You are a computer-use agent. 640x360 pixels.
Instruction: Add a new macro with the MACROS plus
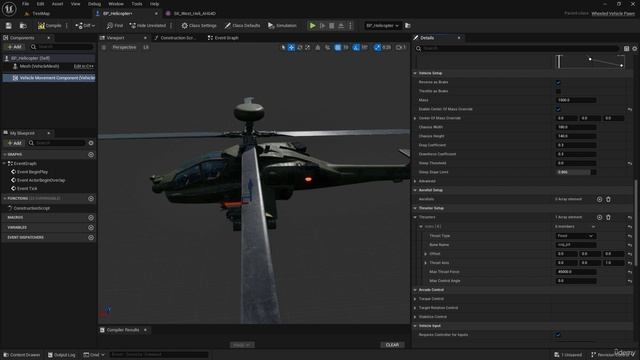(x=91, y=218)
